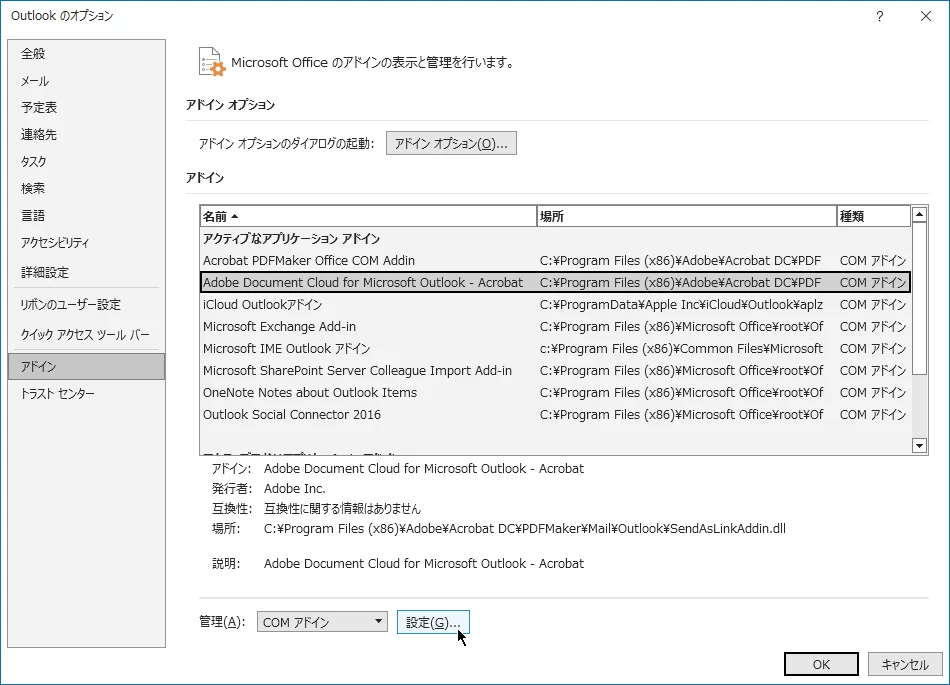Click the add-in list scroll down arrow
This screenshot has height=685, width=950.
919,446
